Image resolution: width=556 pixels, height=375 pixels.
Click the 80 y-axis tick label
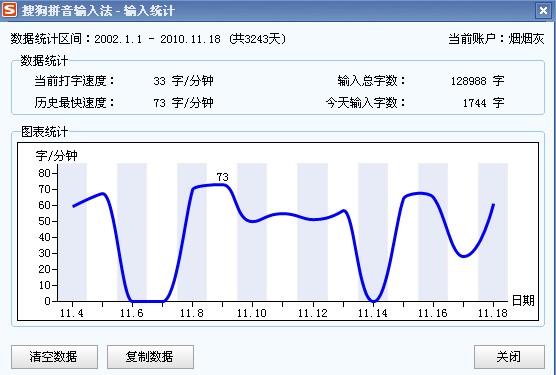coord(44,173)
